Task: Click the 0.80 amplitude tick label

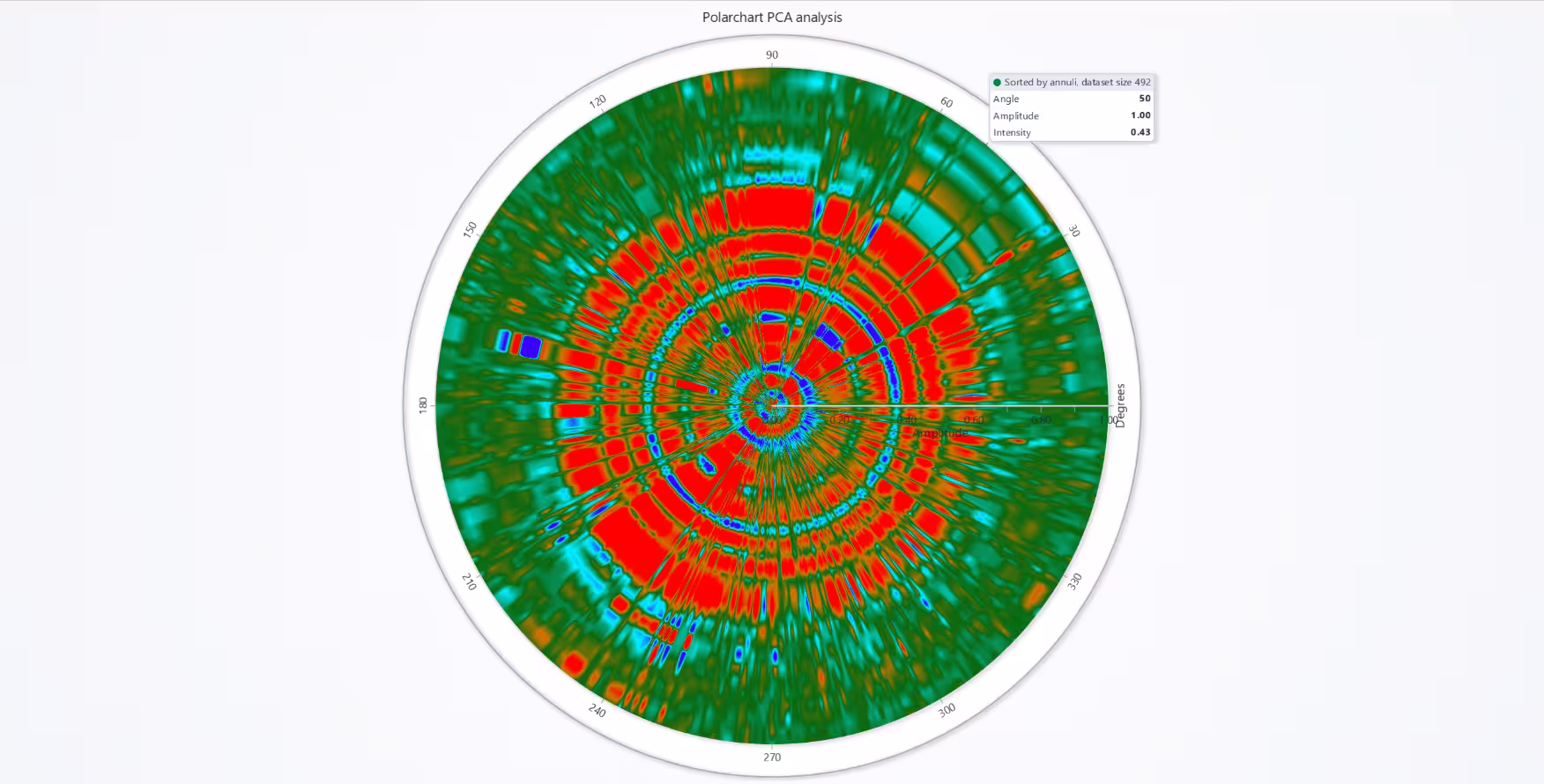Action: pyautogui.click(x=1041, y=419)
